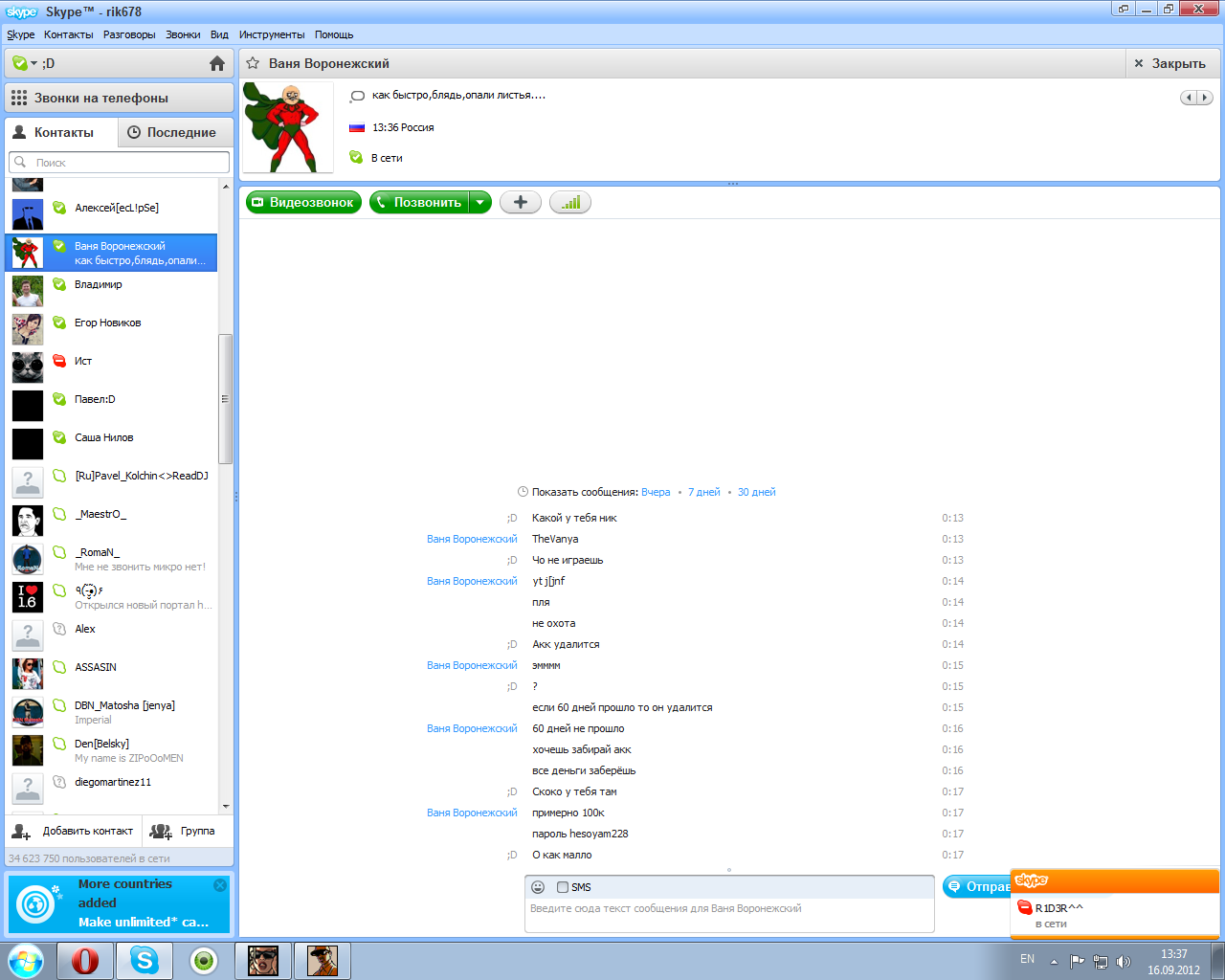Start a video call with Видеозвонок
1225x980 pixels.
[x=304, y=202]
